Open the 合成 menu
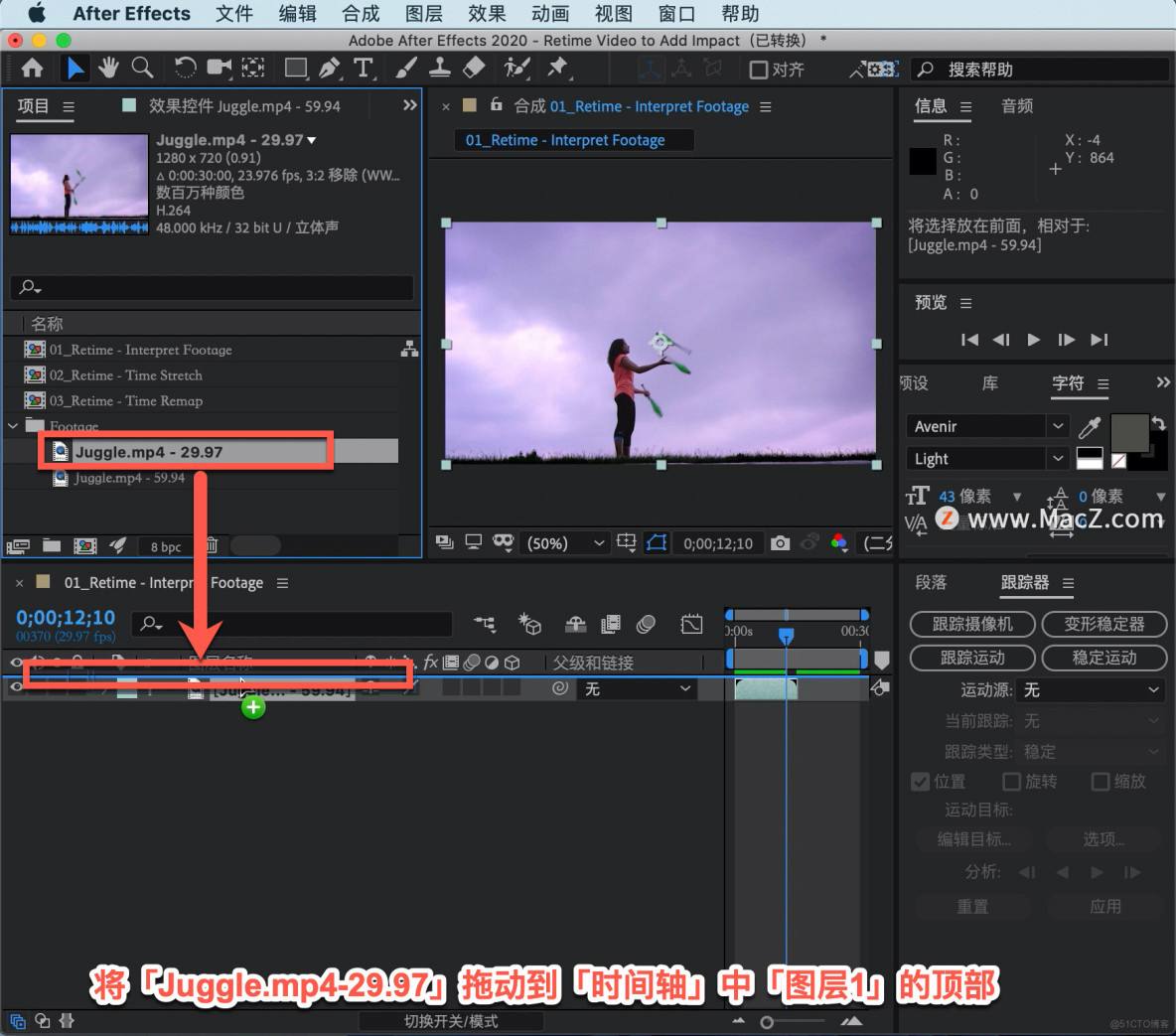 (361, 14)
